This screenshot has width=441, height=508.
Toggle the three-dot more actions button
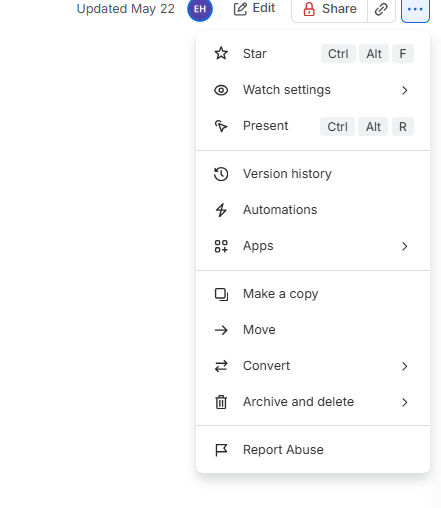(415, 9)
